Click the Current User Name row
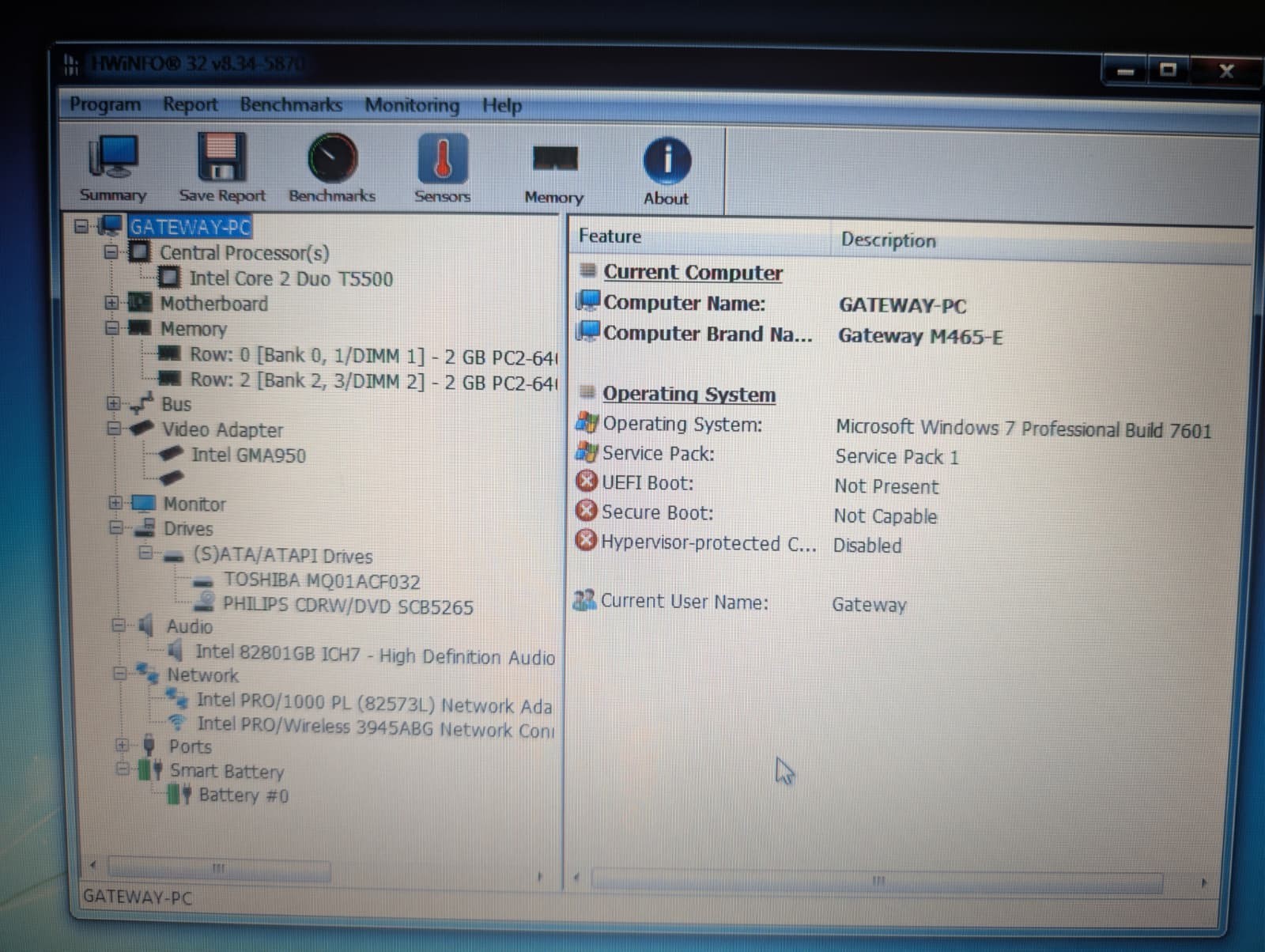This screenshot has height=952, width=1265. pyautogui.click(x=740, y=603)
